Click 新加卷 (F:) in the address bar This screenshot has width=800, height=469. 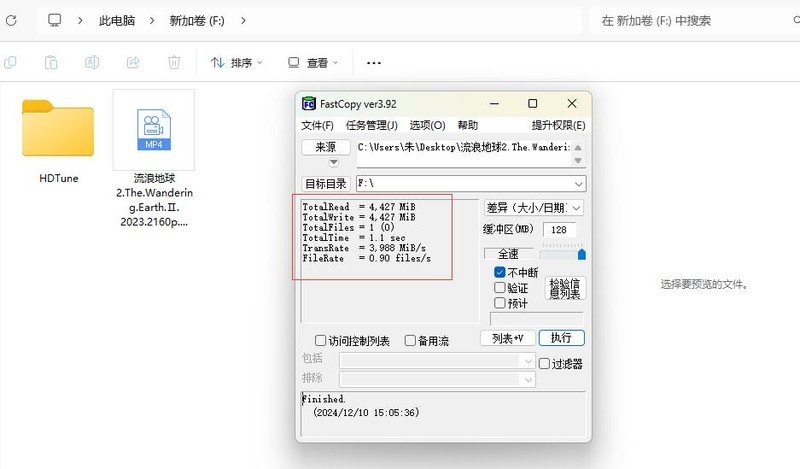click(197, 20)
